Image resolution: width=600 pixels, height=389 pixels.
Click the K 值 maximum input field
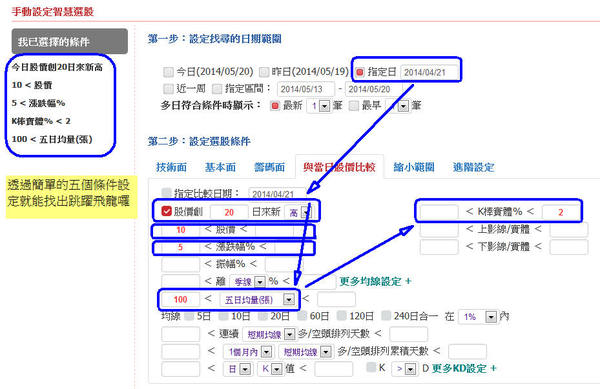pos(333,369)
